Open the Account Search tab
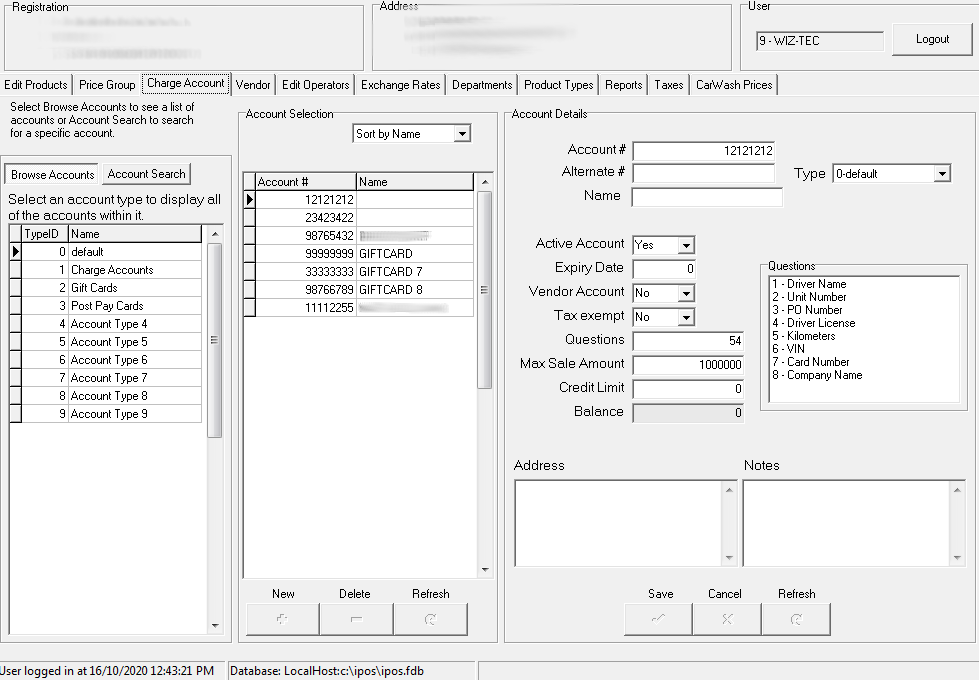This screenshot has width=979, height=680. click(x=145, y=173)
